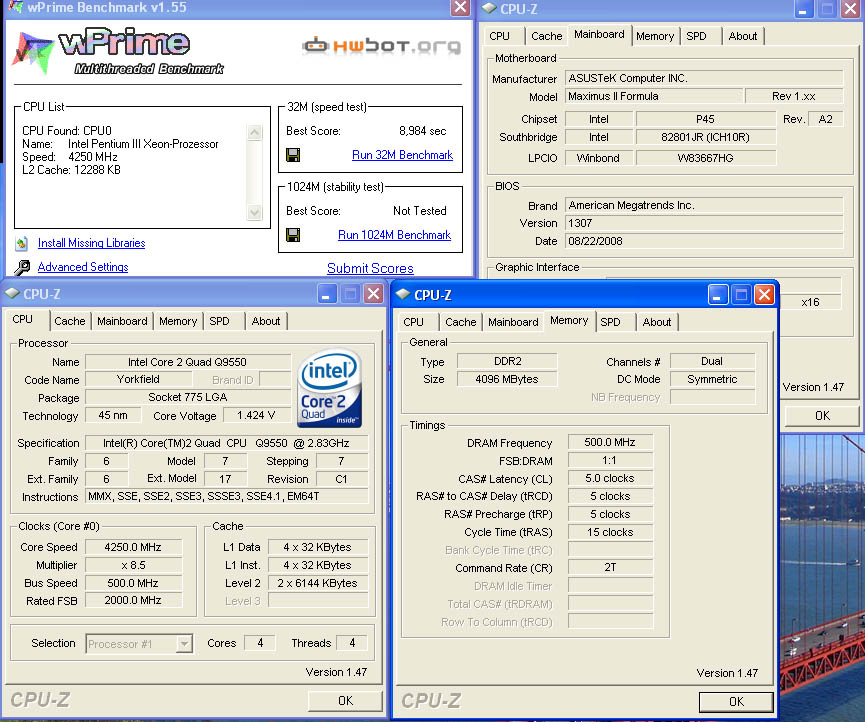This screenshot has height=722, width=865.
Task: Click the Advanced Settings tools icon
Action: pyautogui.click(x=22, y=268)
